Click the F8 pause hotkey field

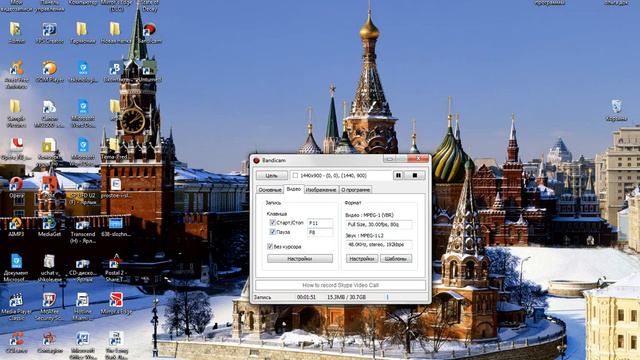pyautogui.click(x=320, y=232)
